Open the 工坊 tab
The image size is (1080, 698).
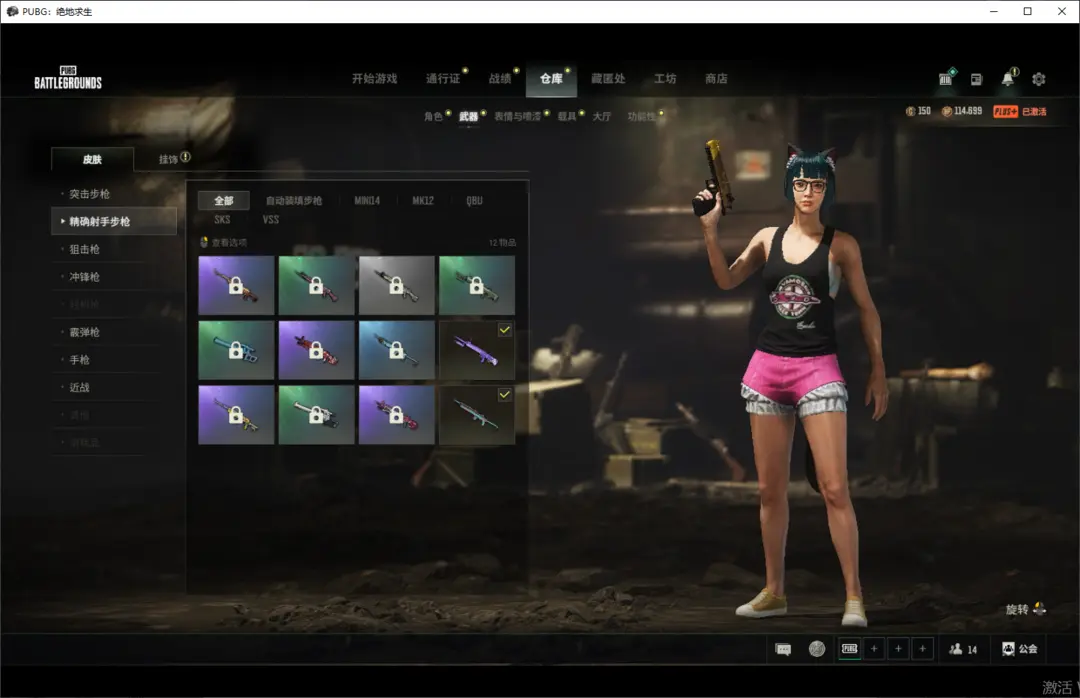point(665,79)
